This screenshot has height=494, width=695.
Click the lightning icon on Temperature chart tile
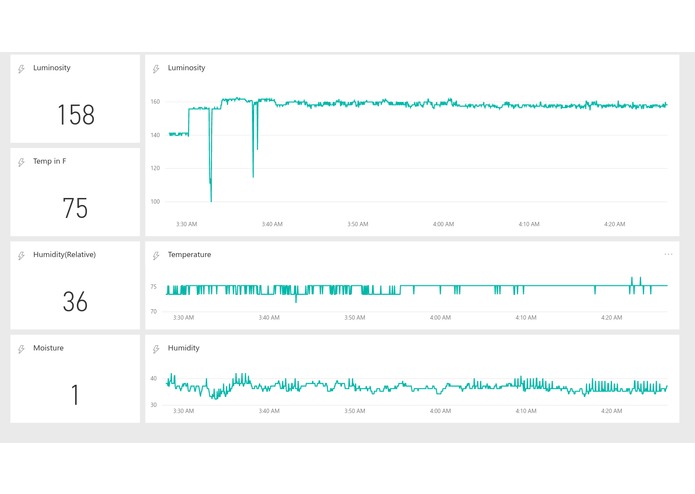(x=156, y=256)
